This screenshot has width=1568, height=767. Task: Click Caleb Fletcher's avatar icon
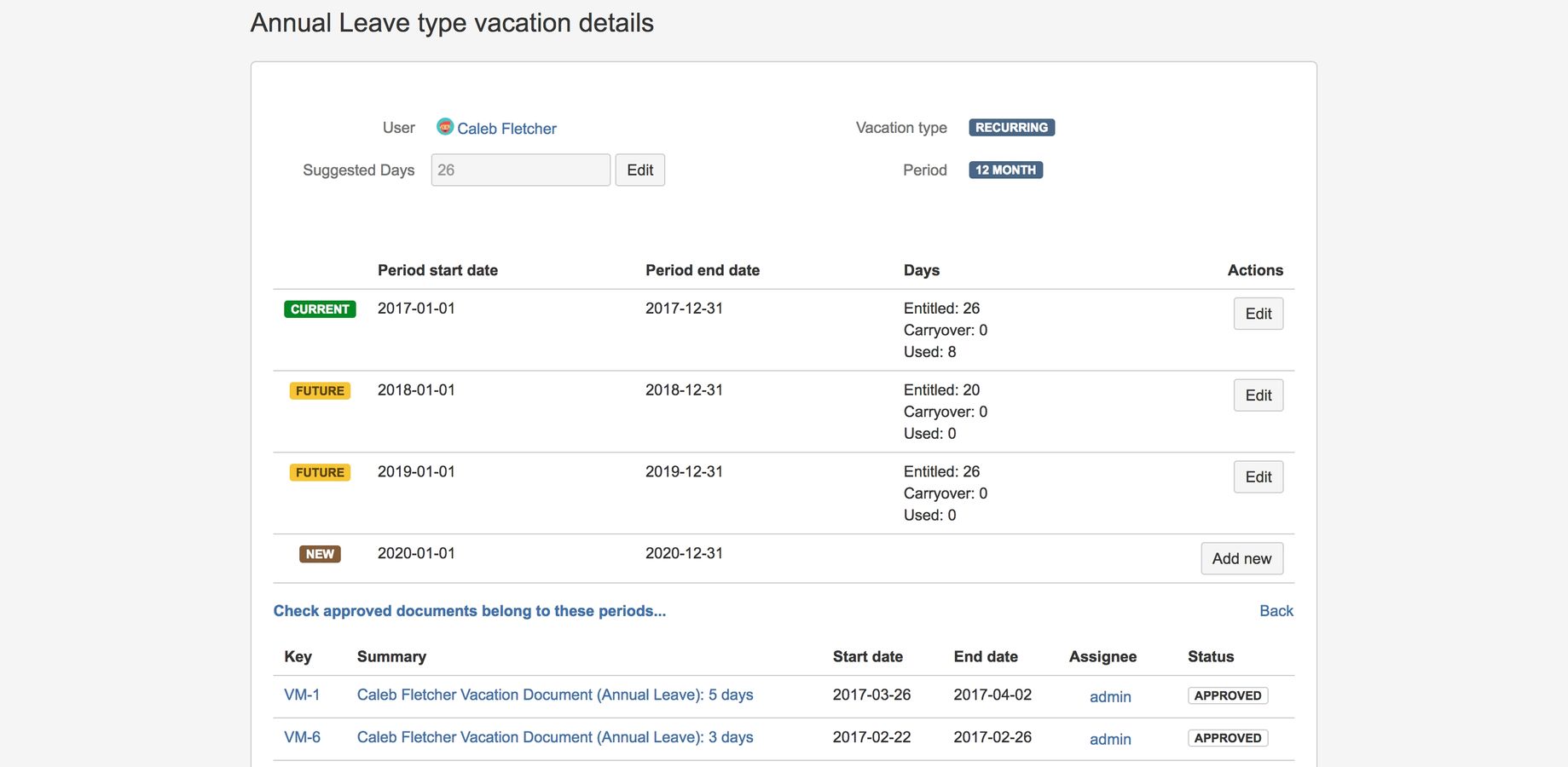(x=445, y=127)
